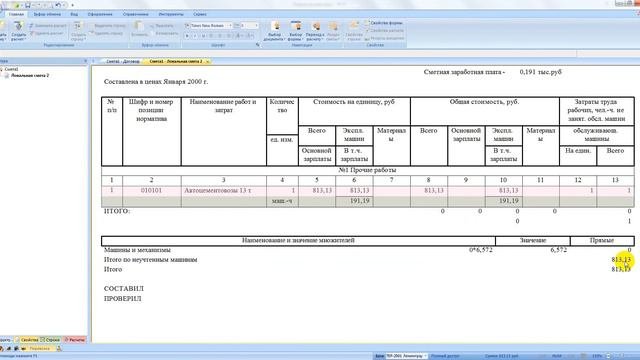Click 'Выделить строки' in the ribbon
The height and width of the screenshot is (360, 640).
point(107,26)
